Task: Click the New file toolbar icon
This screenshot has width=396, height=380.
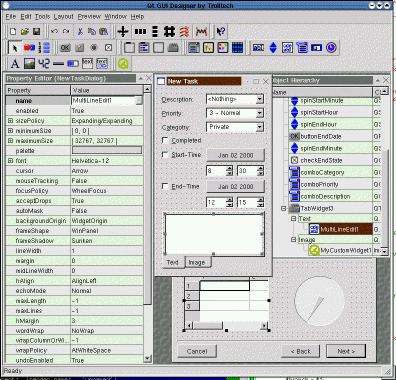Action: (13, 32)
